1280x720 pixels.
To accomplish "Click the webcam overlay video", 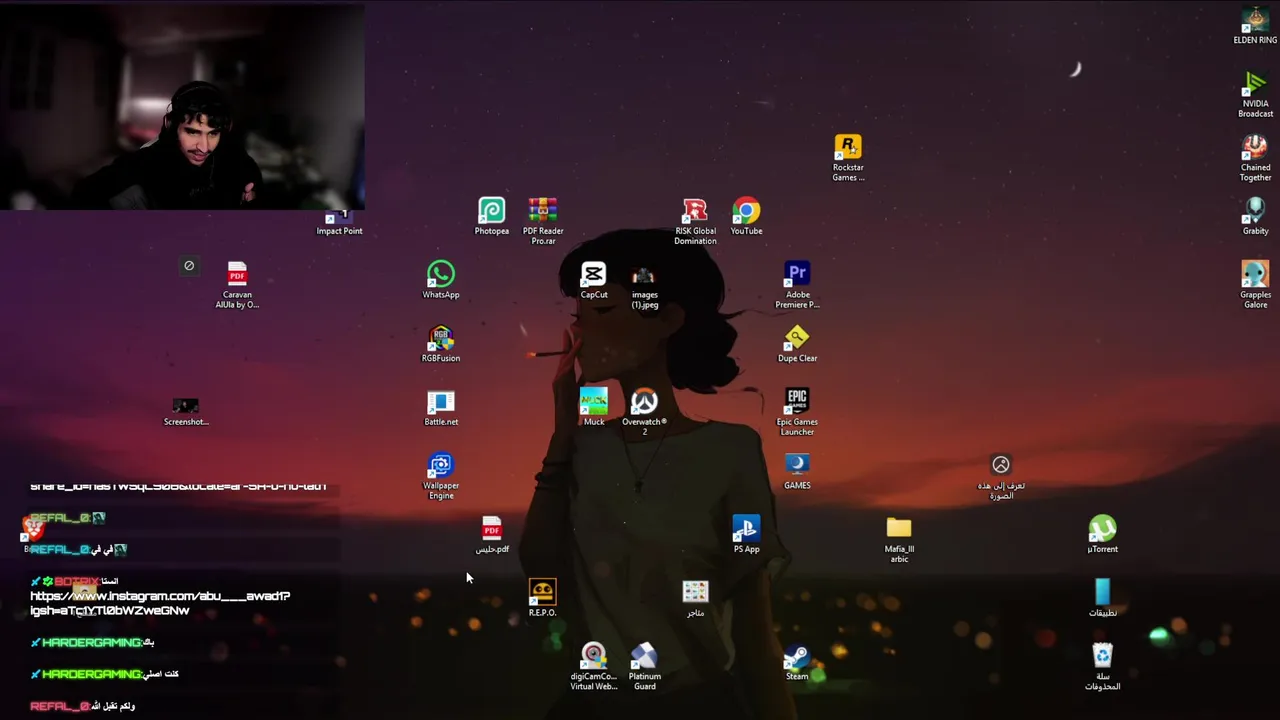I will tap(182, 105).
